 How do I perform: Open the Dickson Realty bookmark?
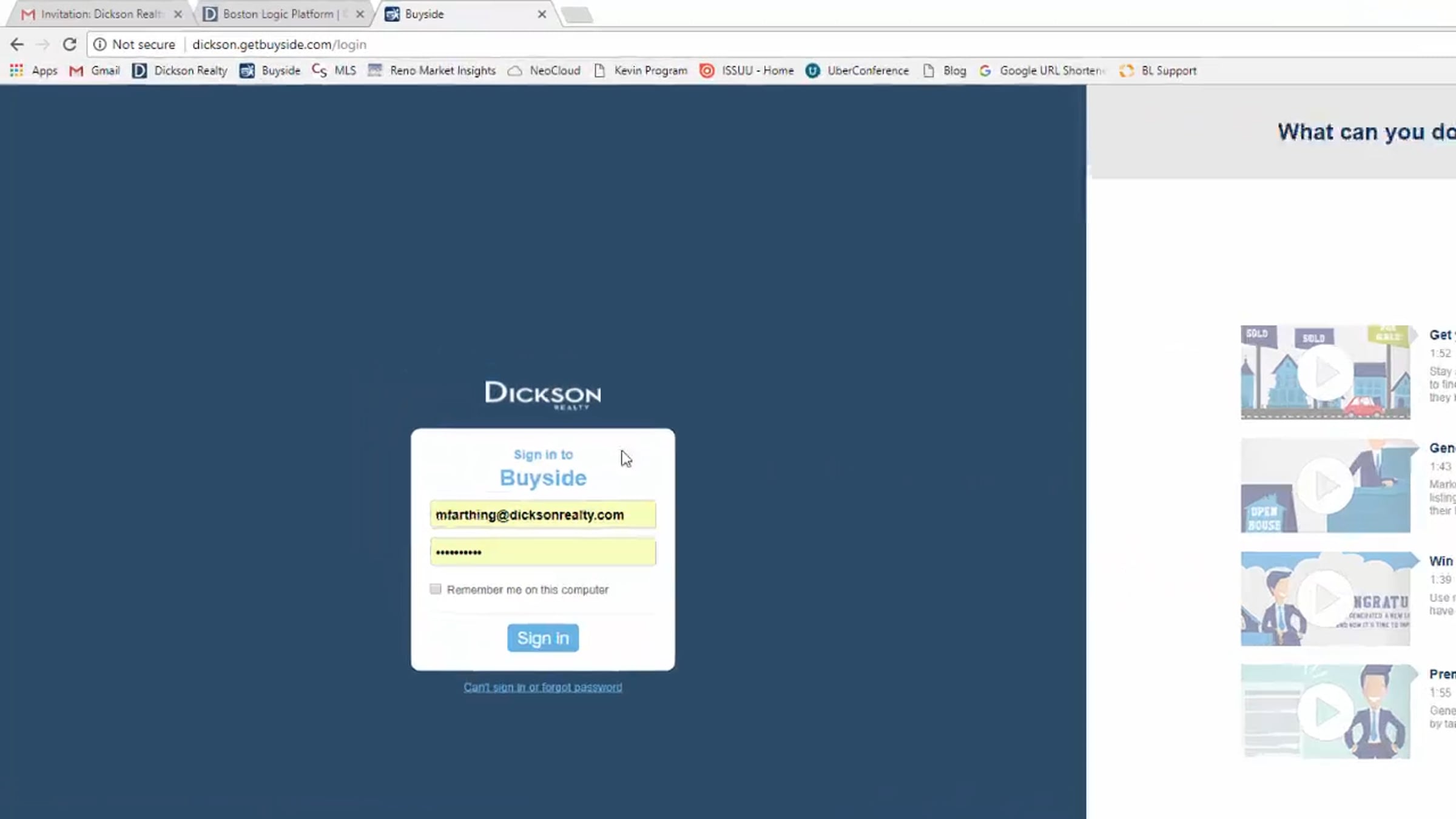coord(180,70)
